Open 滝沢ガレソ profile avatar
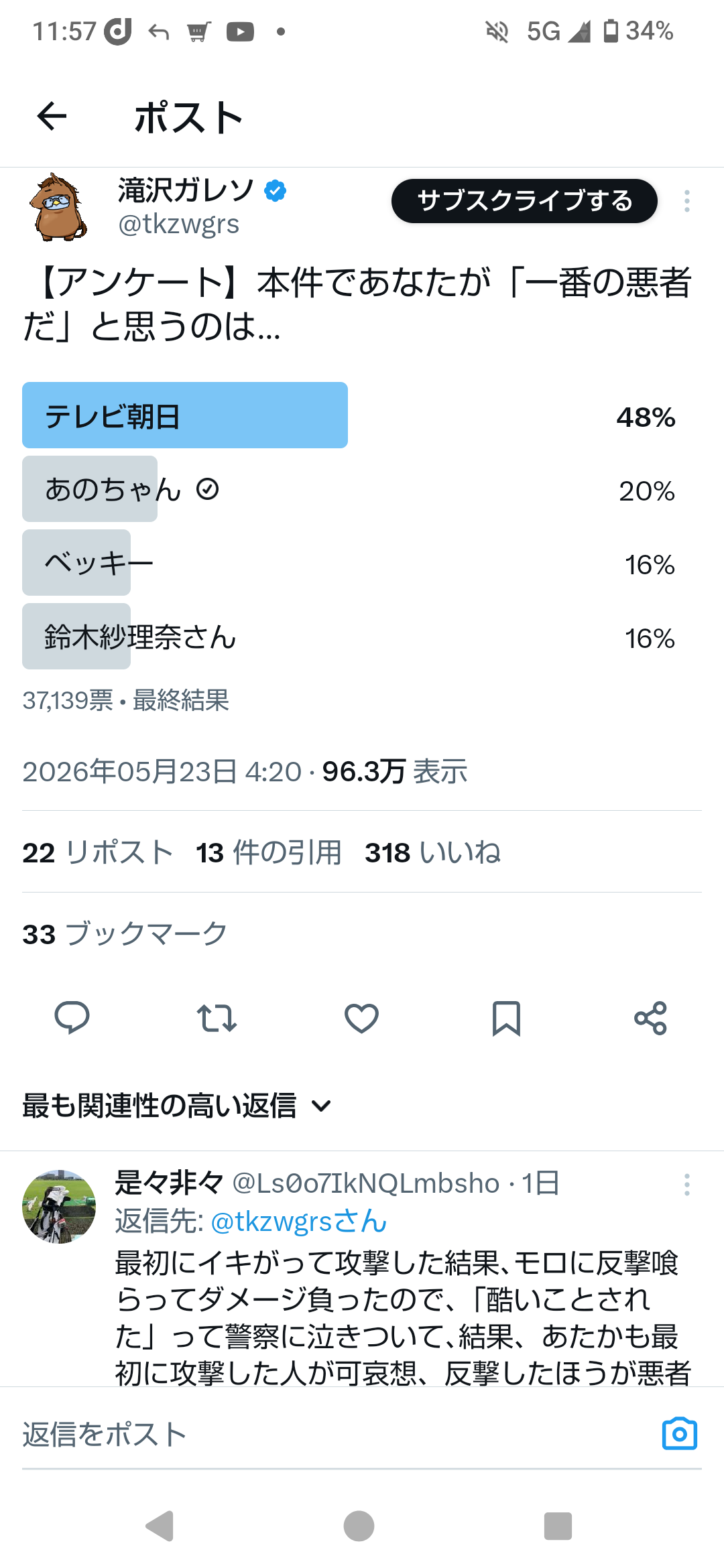Screen dimensions: 724x1568 58,206
